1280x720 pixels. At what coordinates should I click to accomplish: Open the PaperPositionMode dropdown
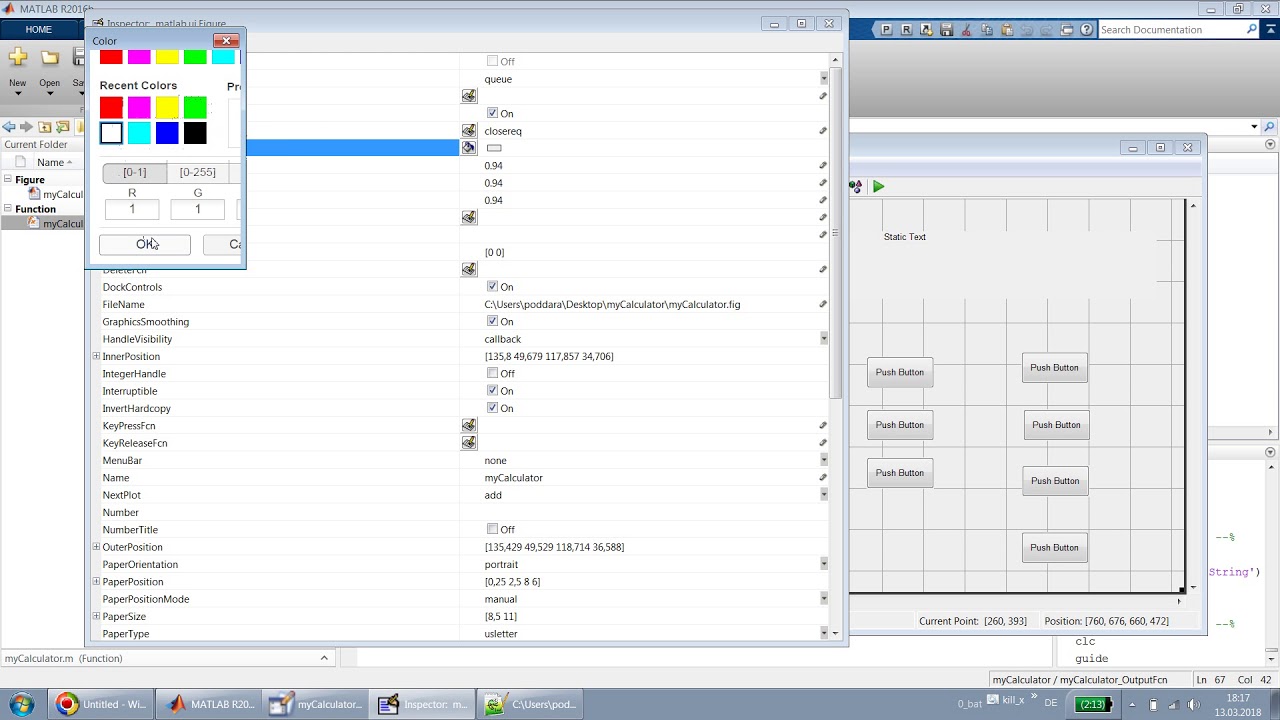tap(824, 599)
